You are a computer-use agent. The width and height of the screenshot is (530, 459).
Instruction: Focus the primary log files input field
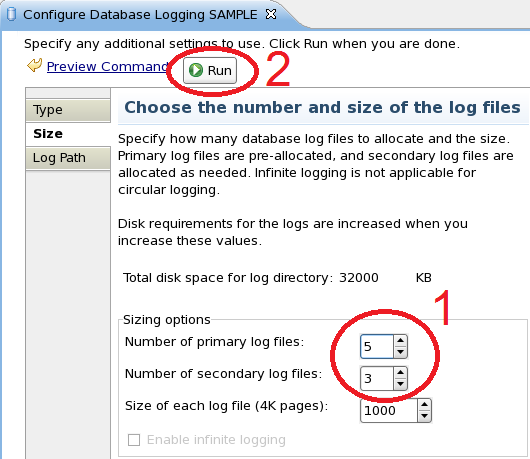click(x=377, y=346)
